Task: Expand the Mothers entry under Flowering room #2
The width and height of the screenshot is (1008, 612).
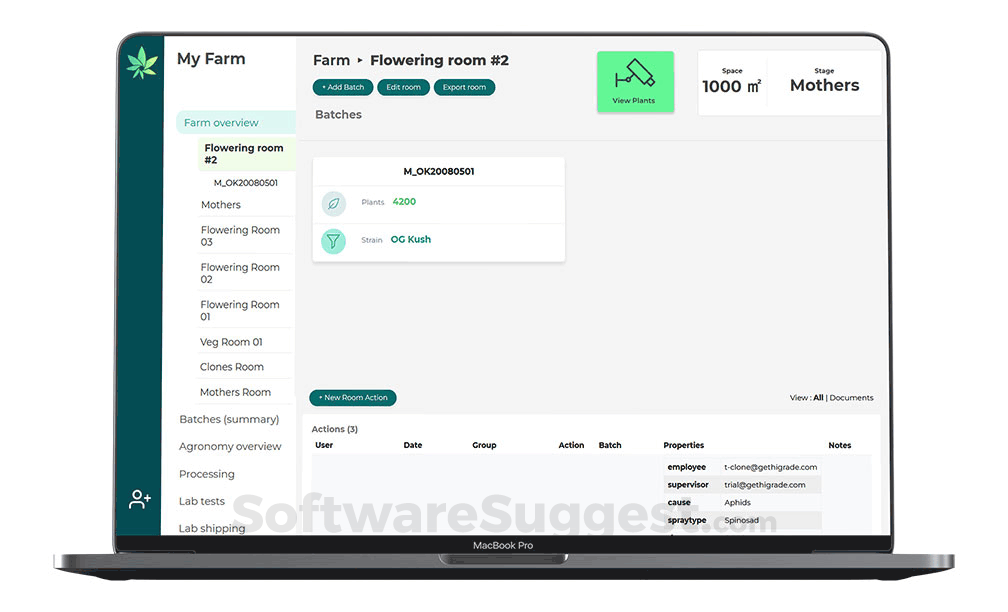Action: coord(220,204)
